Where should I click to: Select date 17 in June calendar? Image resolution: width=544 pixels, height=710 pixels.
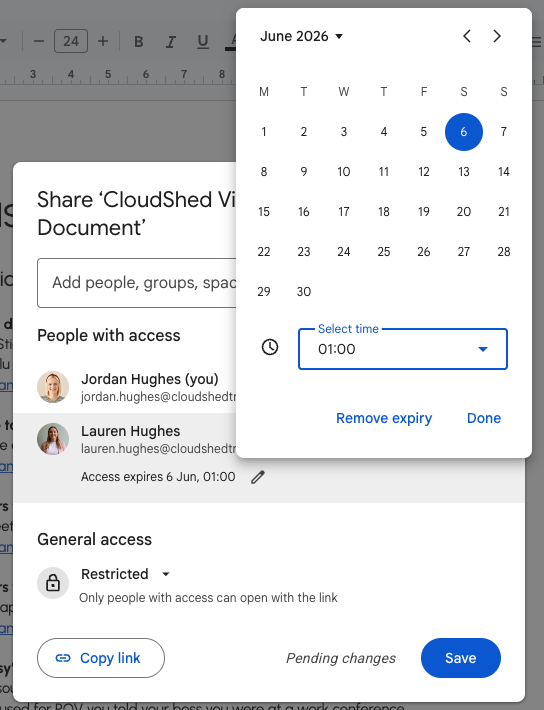click(344, 211)
